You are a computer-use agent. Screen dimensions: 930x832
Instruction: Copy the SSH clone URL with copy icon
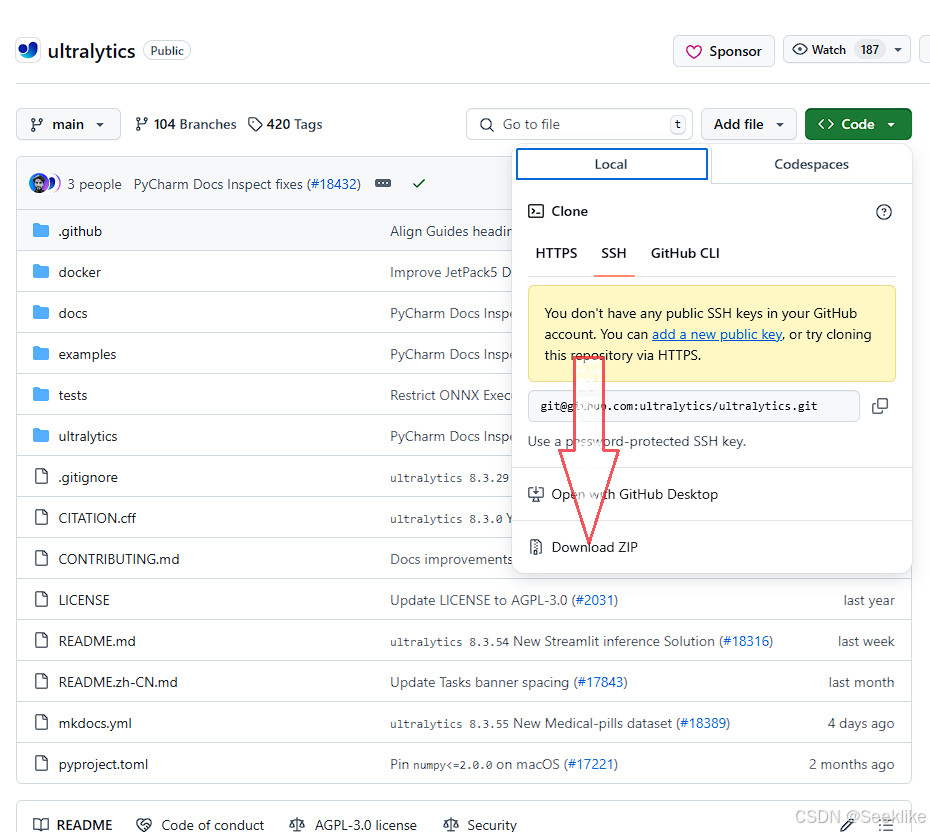point(880,406)
